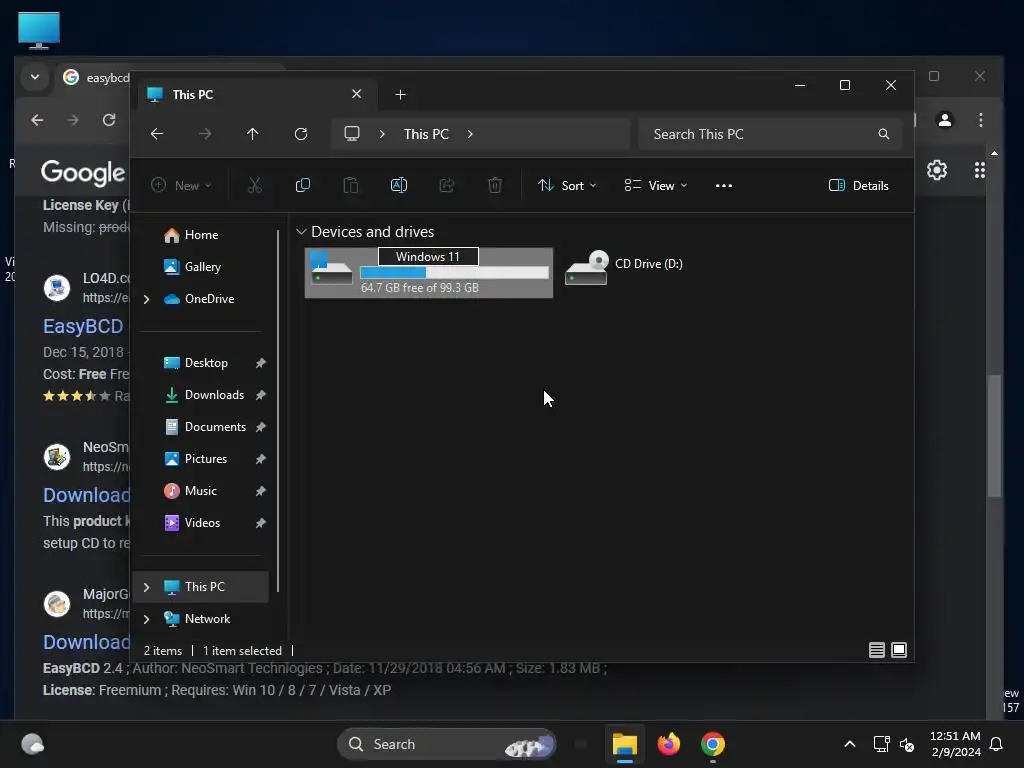Viewport: 1024px width, 768px height.
Task: Unpin Downloads from Quick access
Action: point(261,394)
